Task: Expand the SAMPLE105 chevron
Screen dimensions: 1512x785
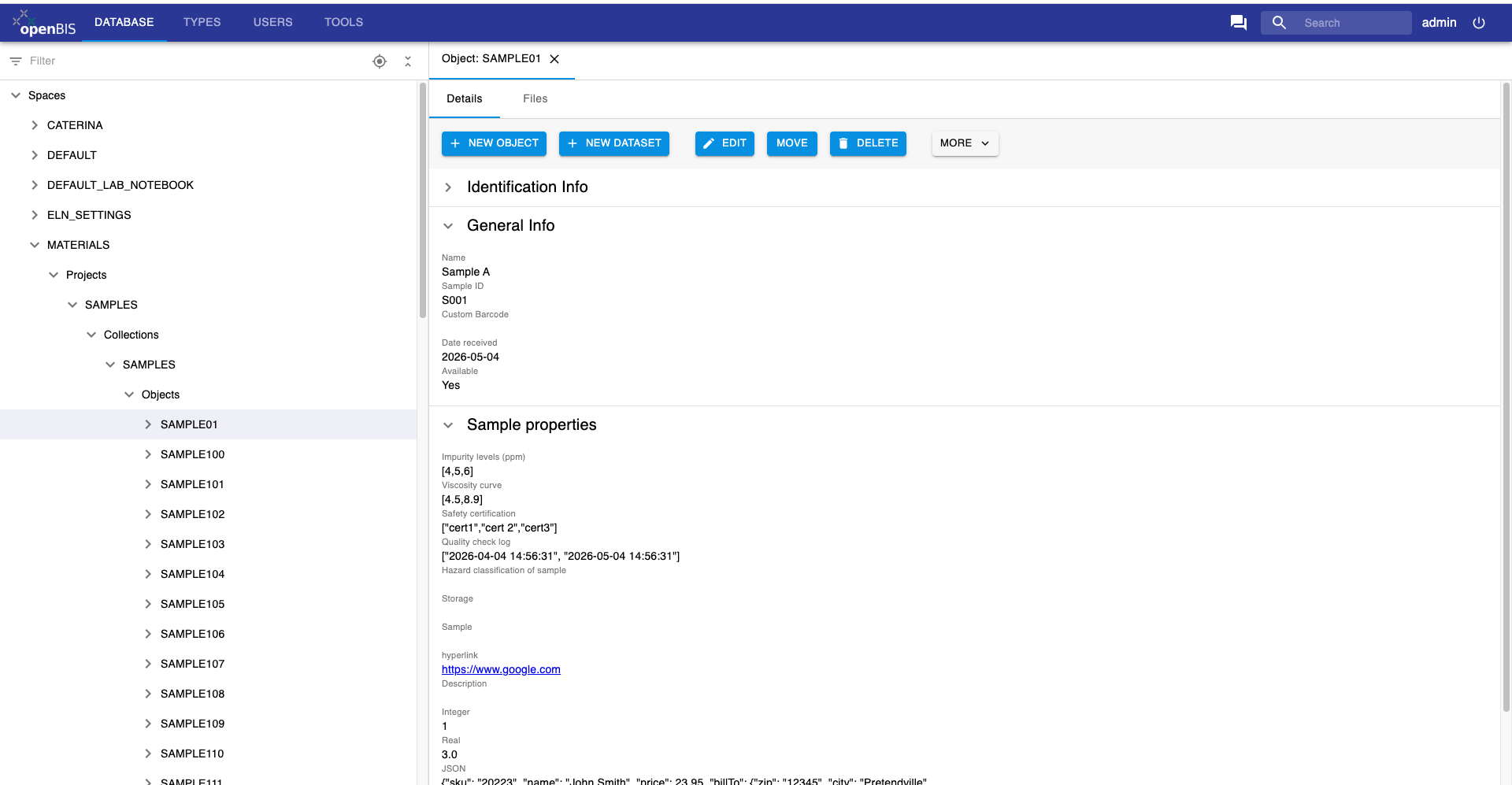Action: point(148,604)
